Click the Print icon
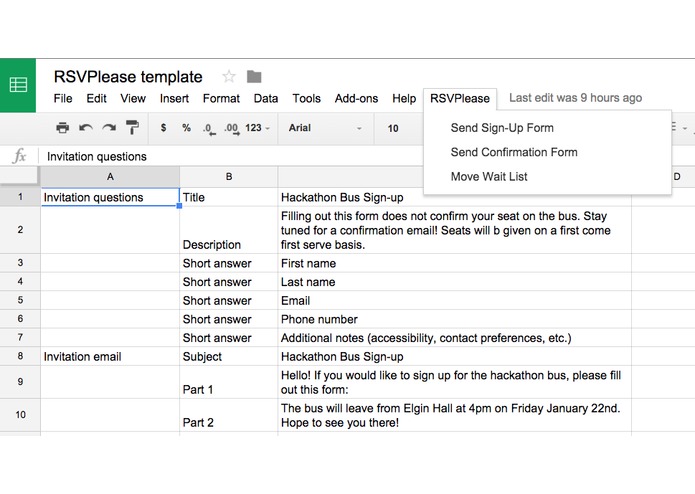The image size is (695, 494). [x=62, y=128]
